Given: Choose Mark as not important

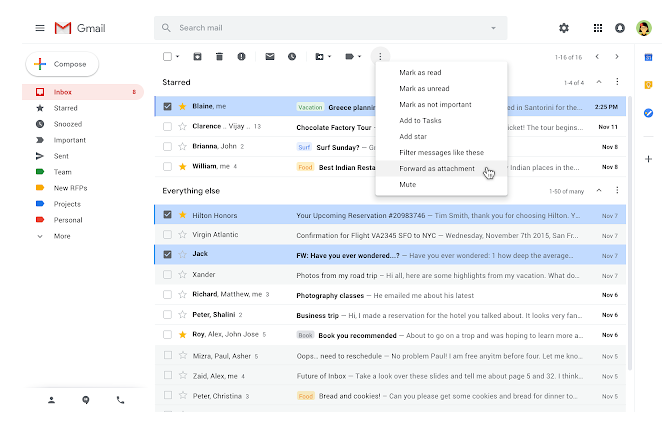Looking at the screenshot, I should [441, 105].
